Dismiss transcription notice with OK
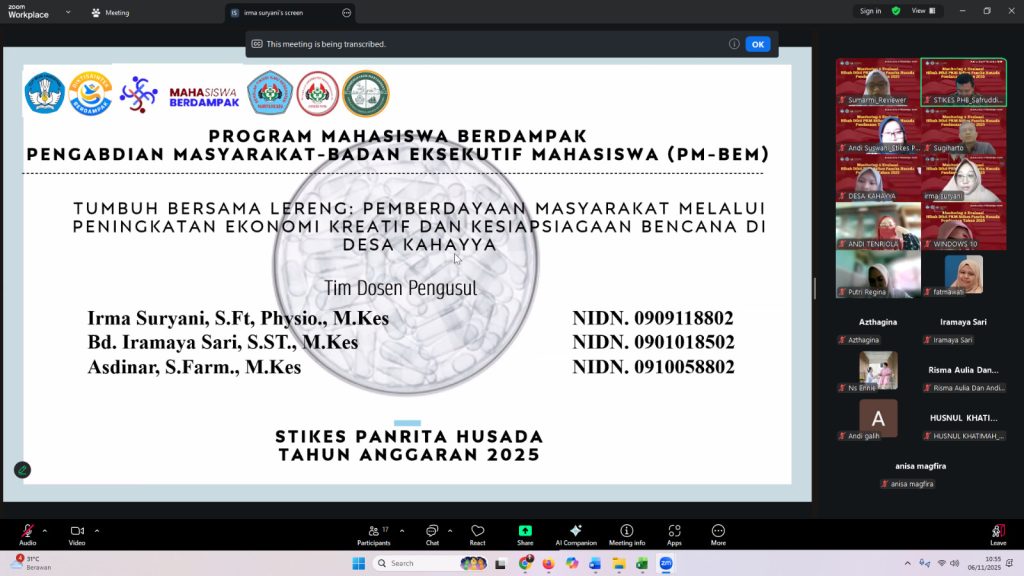The height and width of the screenshot is (576, 1024). (x=757, y=44)
